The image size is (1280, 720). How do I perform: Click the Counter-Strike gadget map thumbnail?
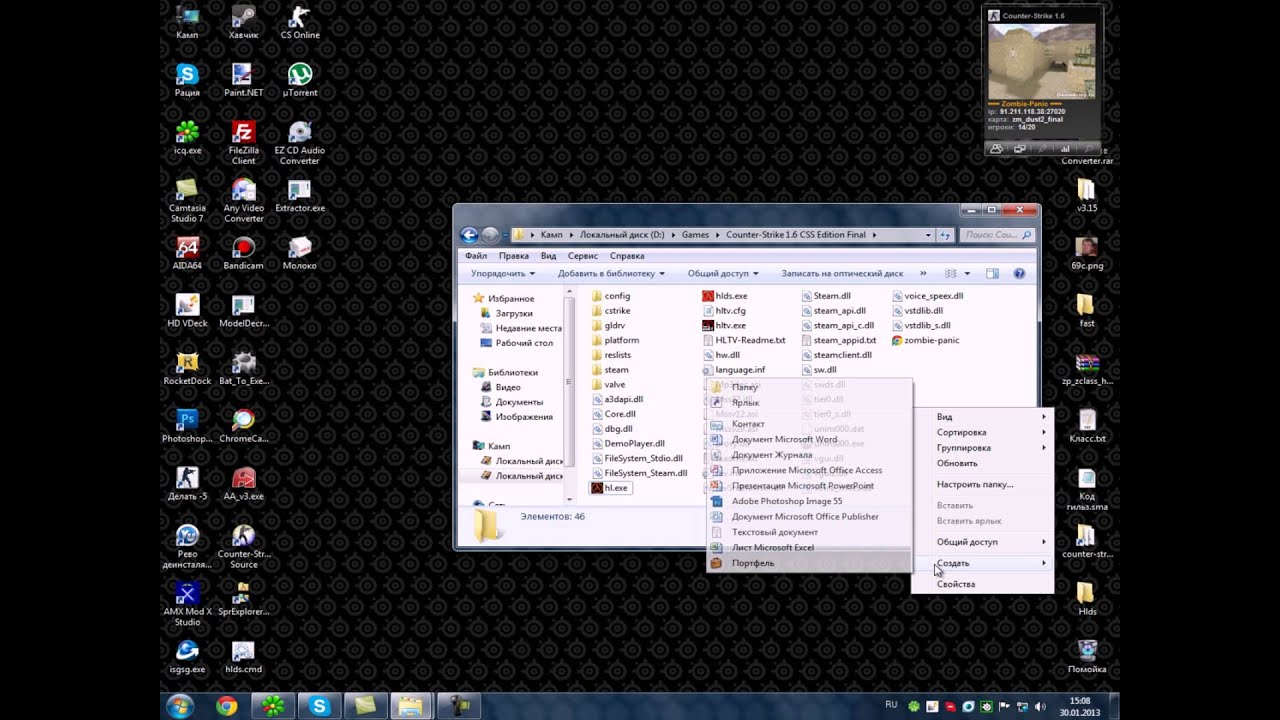1041,61
